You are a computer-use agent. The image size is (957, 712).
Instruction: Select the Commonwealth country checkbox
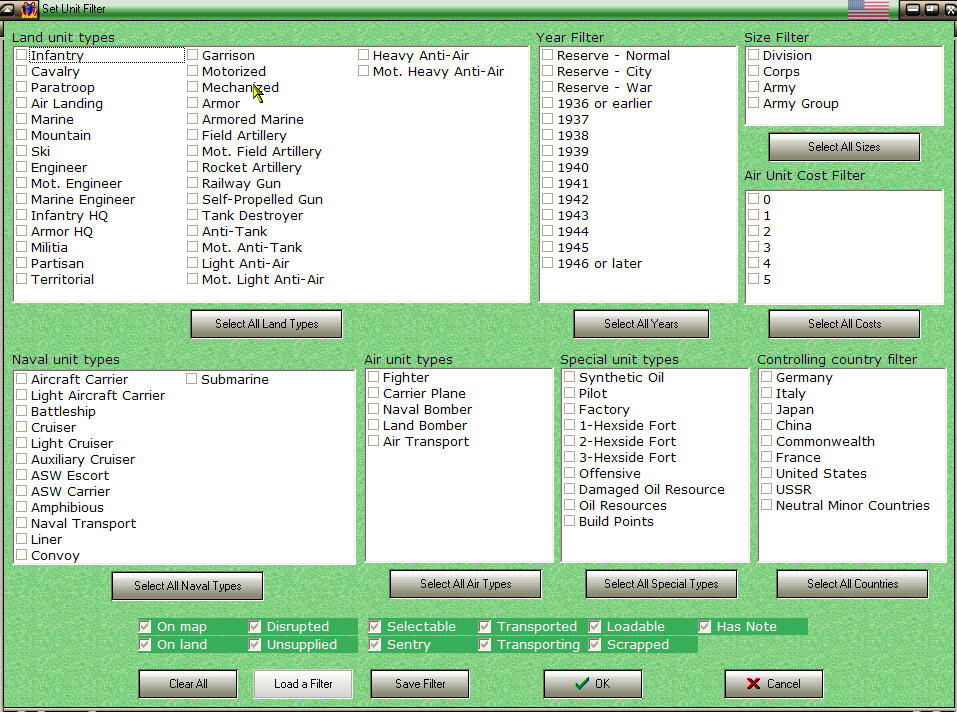point(767,441)
